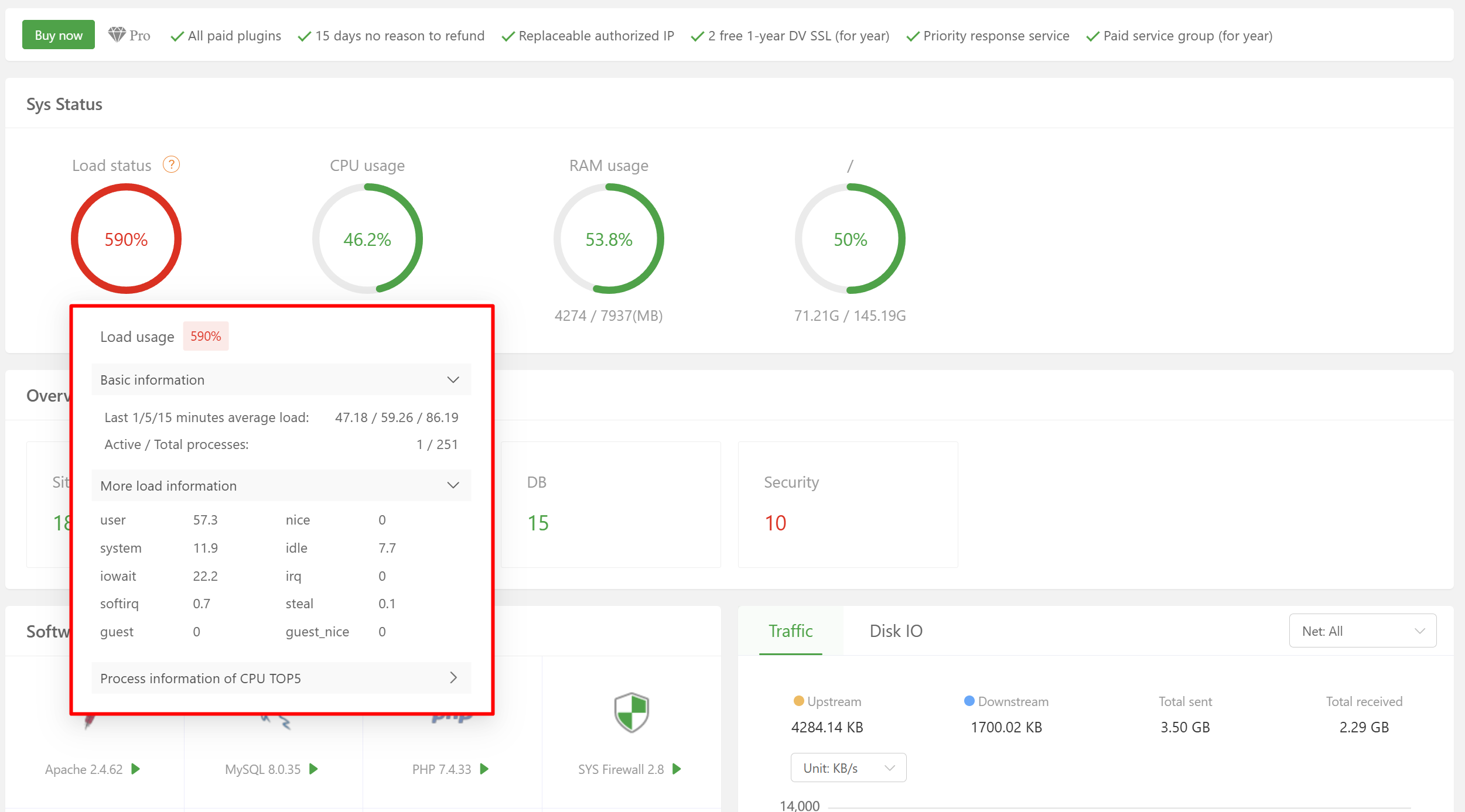The image size is (1465, 812).
Task: Toggle the Downstream legend on traffic chart
Action: (x=1006, y=701)
